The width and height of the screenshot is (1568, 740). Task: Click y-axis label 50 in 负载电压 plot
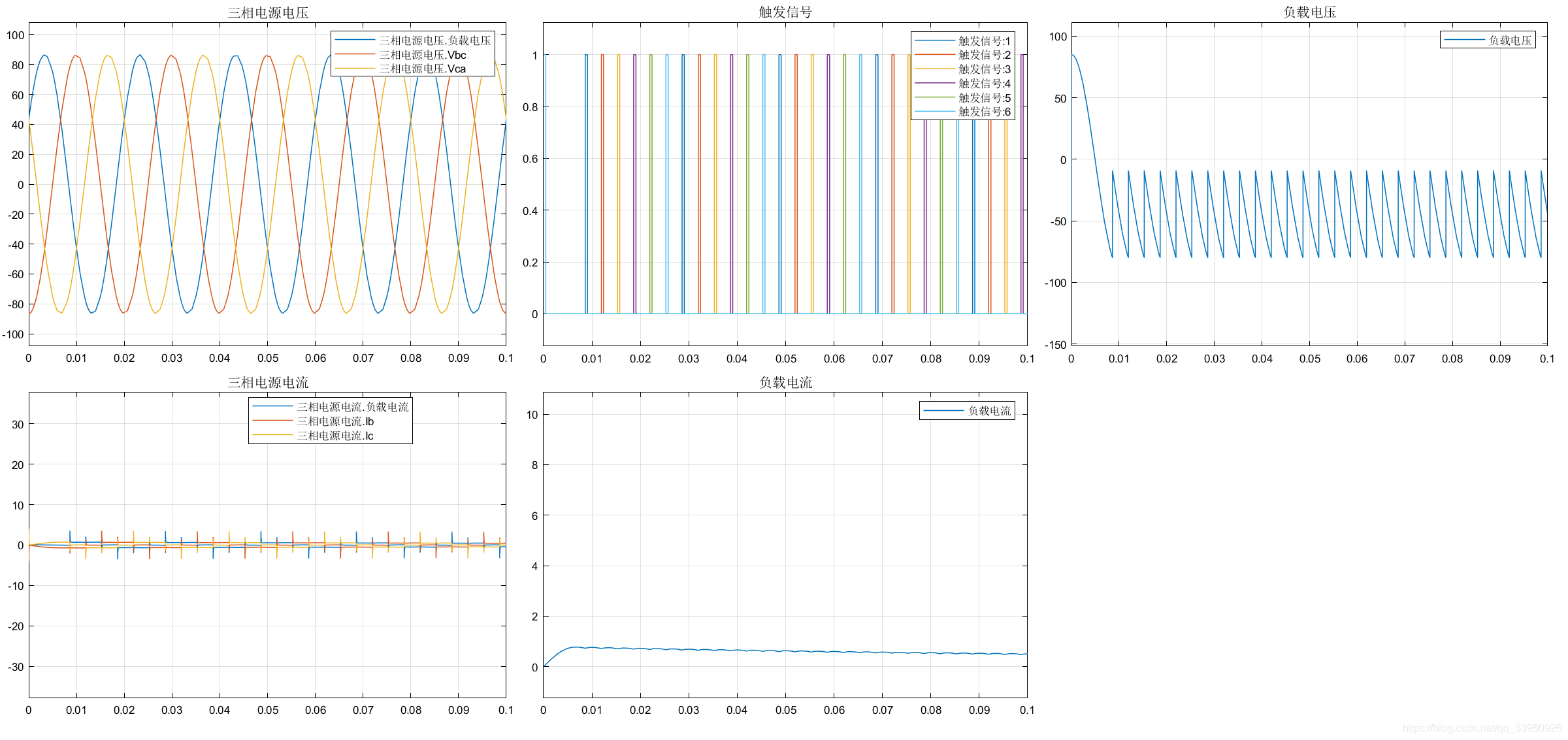tap(1060, 99)
